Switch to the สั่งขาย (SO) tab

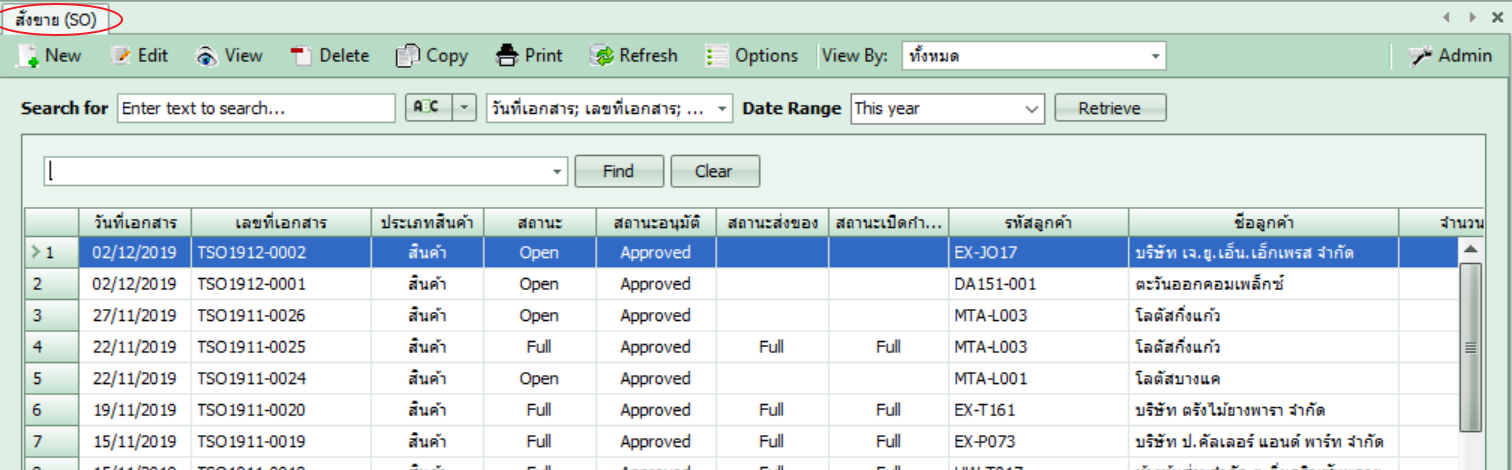(x=56, y=18)
